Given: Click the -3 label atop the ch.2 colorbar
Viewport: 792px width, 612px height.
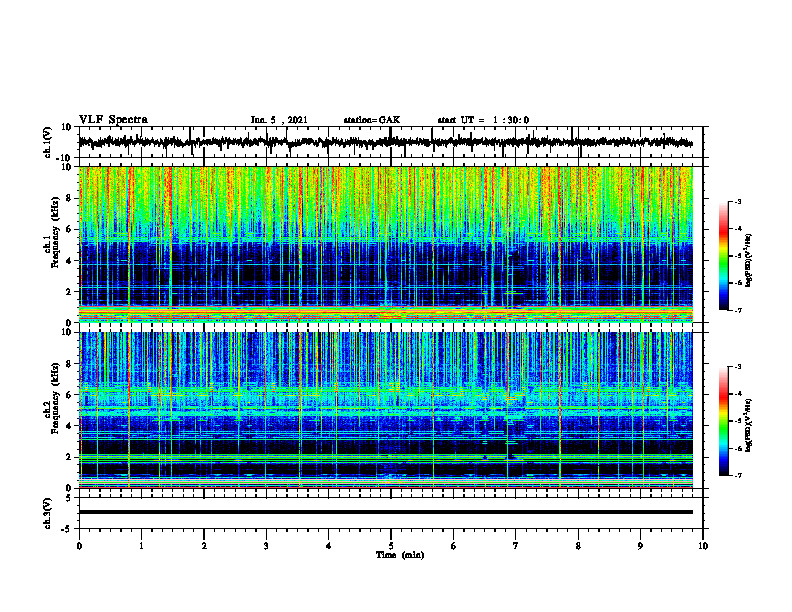Looking at the screenshot, I should click(x=738, y=367).
